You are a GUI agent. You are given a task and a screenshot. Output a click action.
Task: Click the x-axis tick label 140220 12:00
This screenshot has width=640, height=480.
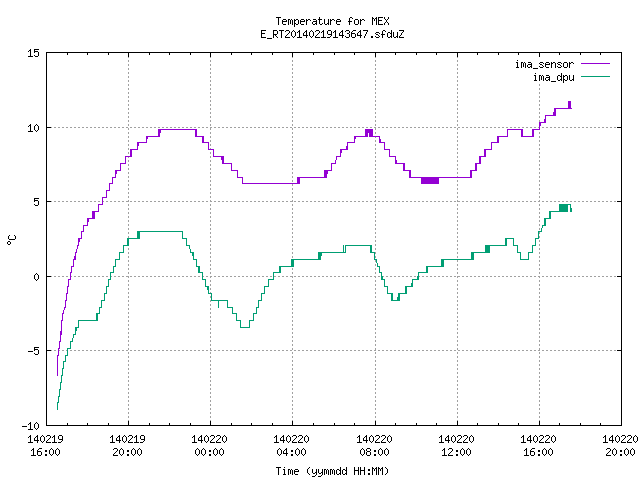456,446
